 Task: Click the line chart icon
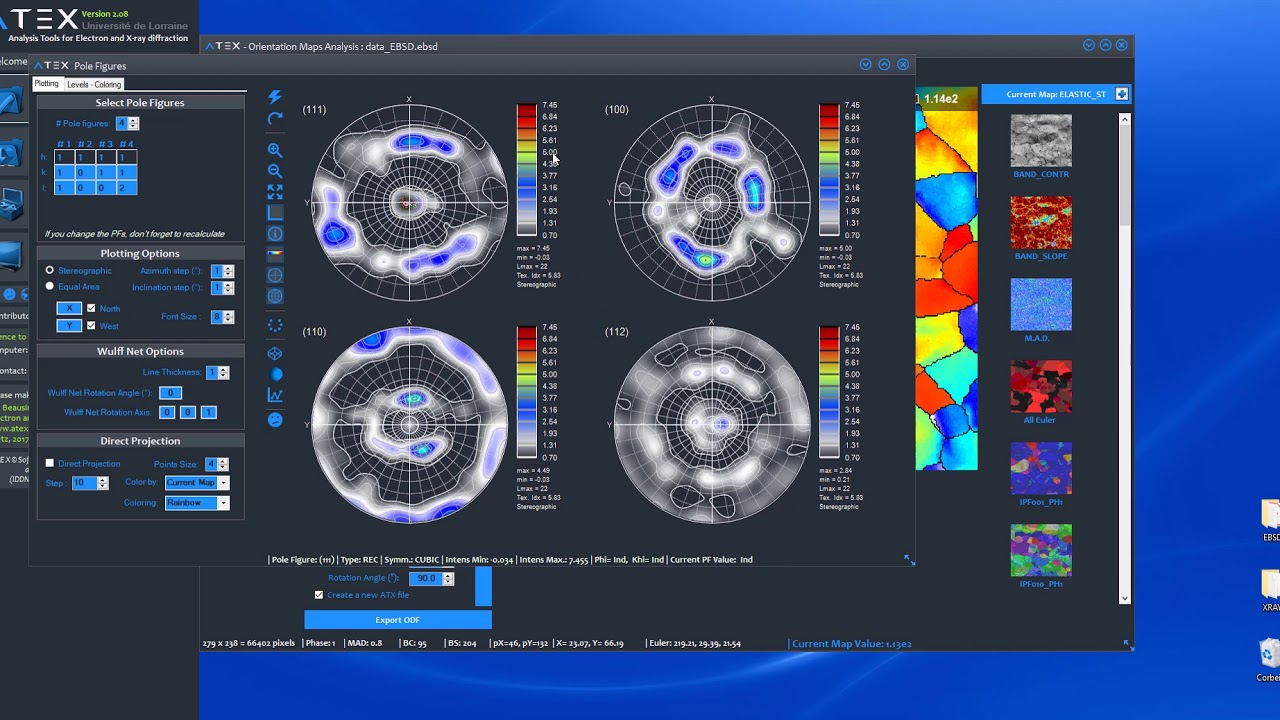275,396
